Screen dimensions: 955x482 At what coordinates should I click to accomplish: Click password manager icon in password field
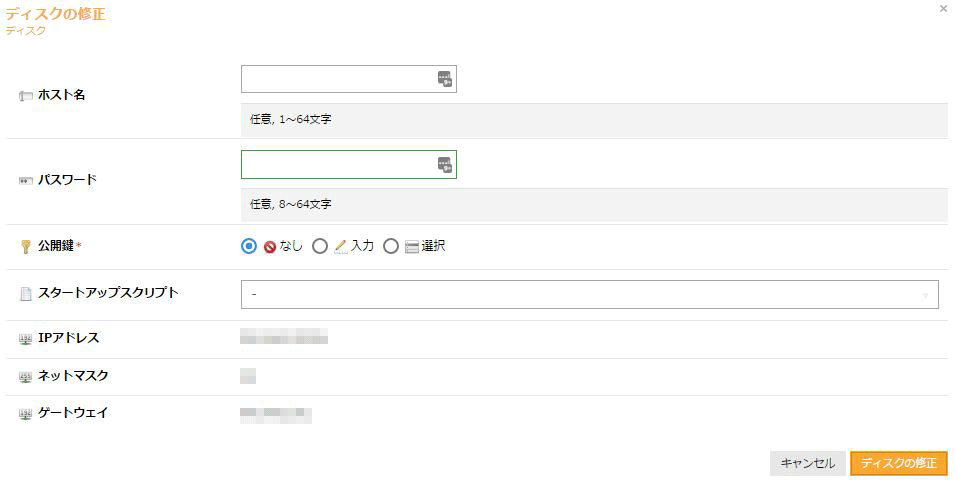pos(445,165)
